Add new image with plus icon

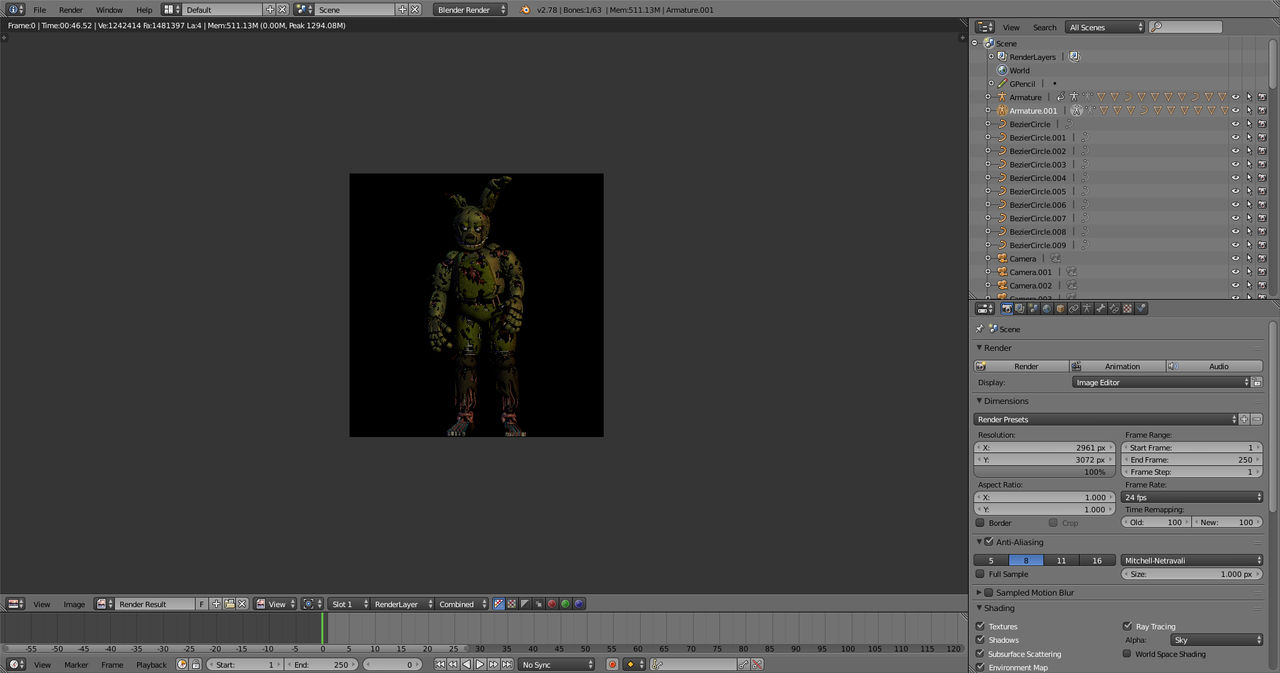216,604
